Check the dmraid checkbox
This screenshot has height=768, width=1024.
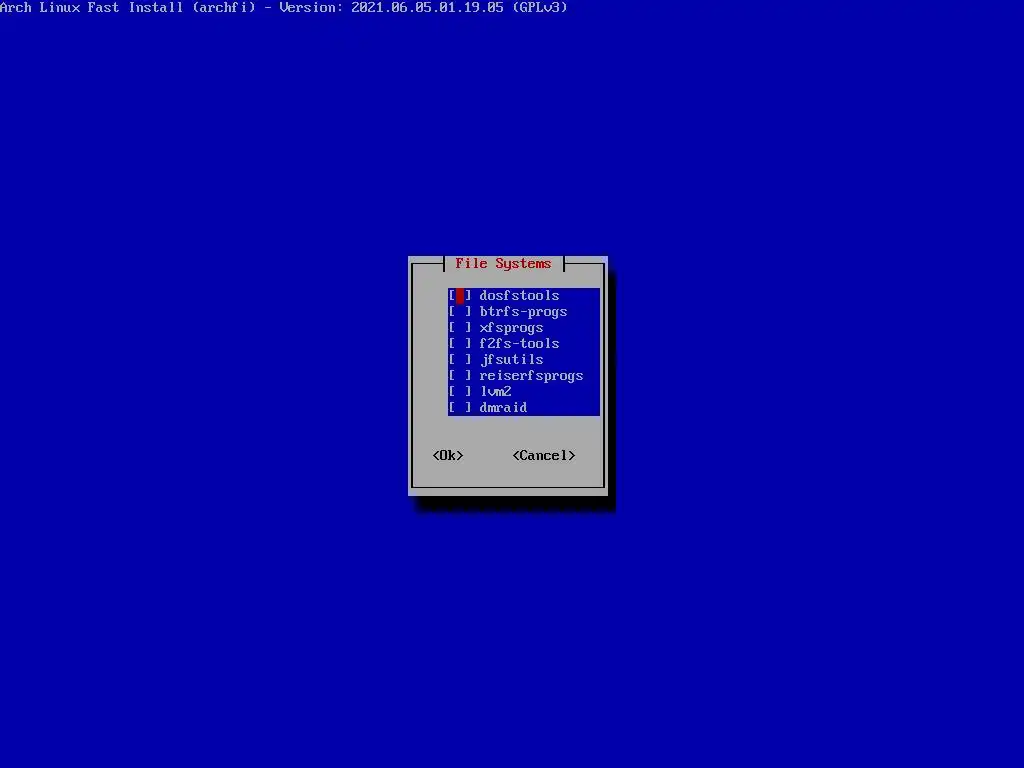pyautogui.click(x=460, y=408)
